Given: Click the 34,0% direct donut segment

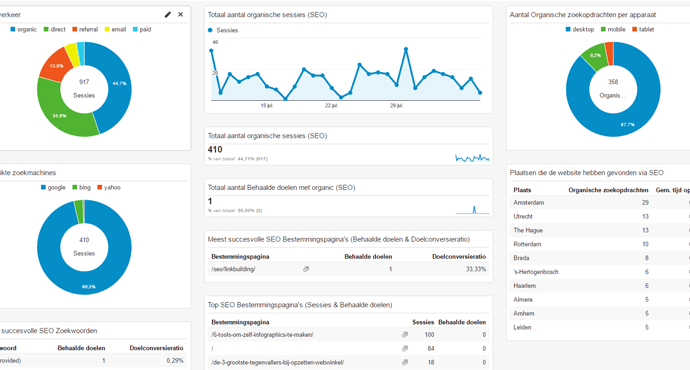Looking at the screenshot, I should tap(59, 115).
